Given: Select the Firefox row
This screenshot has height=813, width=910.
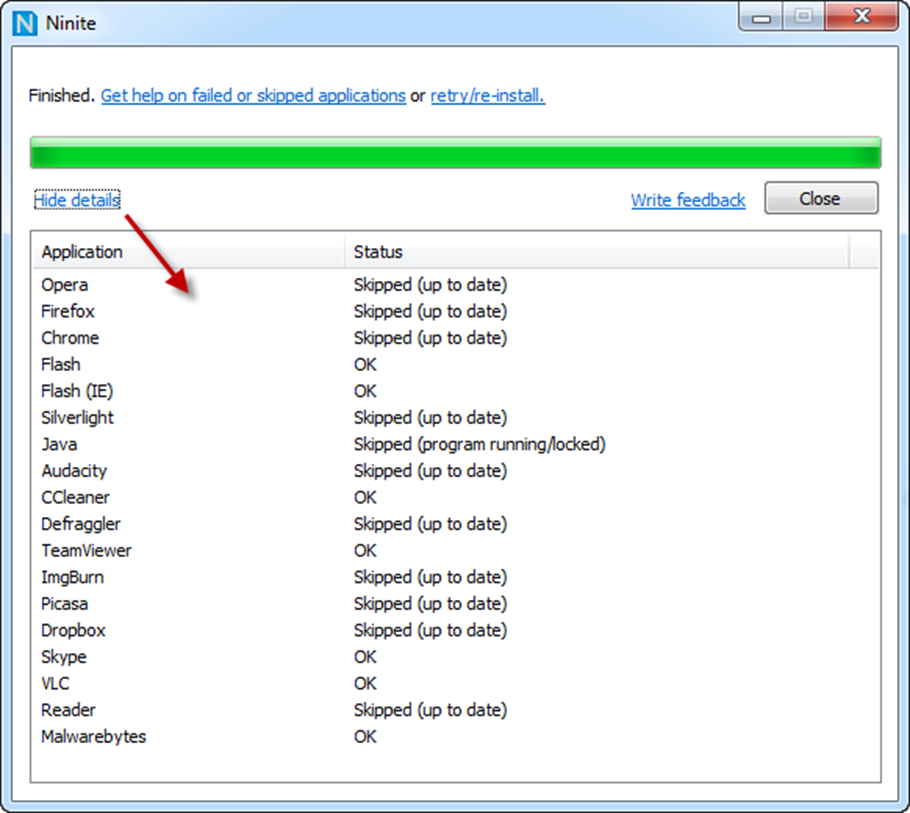Looking at the screenshot, I should tap(456, 312).
